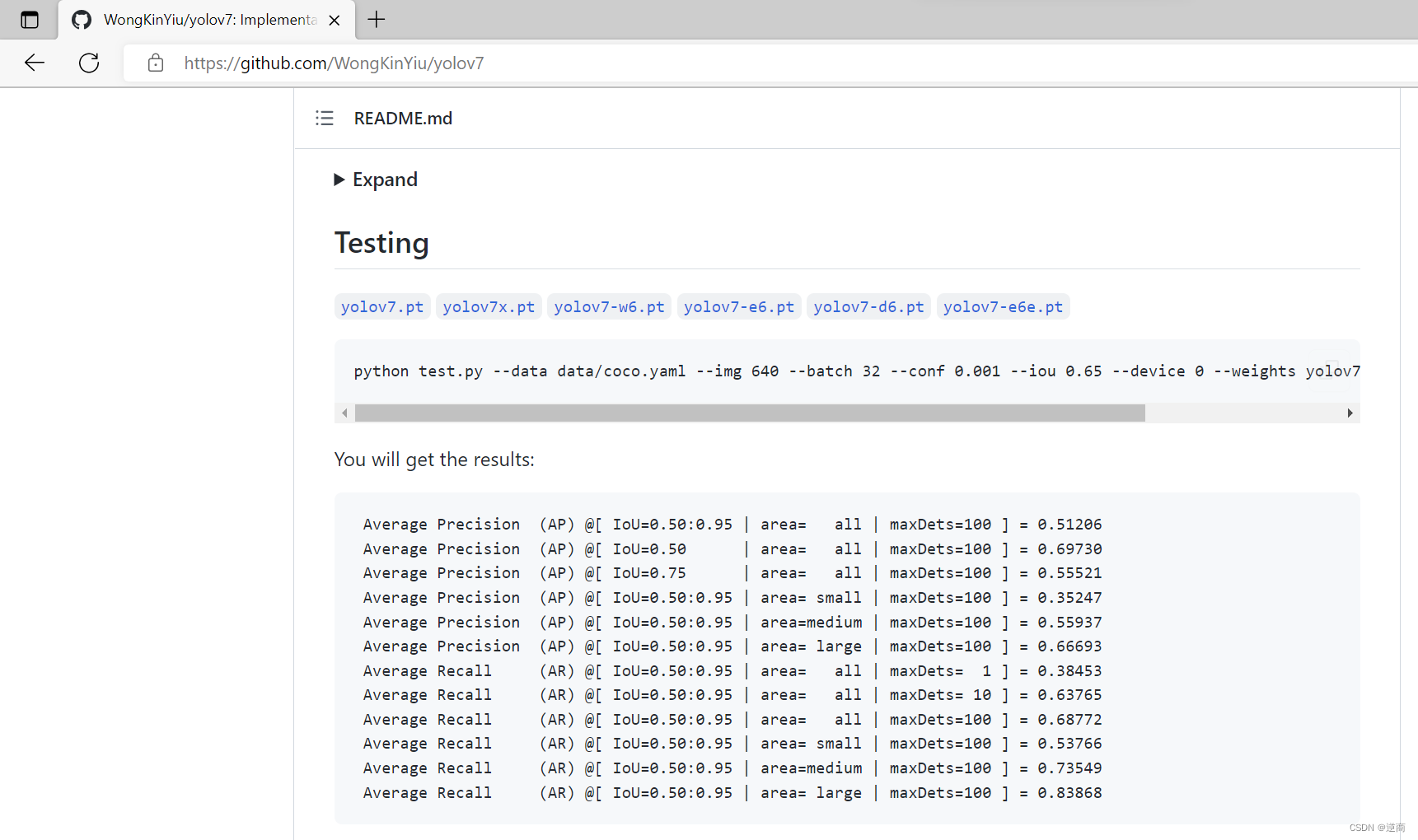1418x840 pixels.
Task: Click the value 0.51206
Action: (x=1069, y=525)
